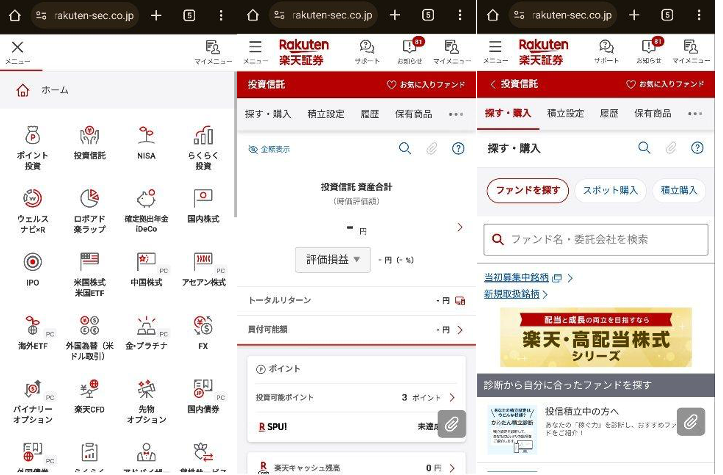Open 評価損益 dropdown
Screen dimensions: 723x475
(x=333, y=260)
